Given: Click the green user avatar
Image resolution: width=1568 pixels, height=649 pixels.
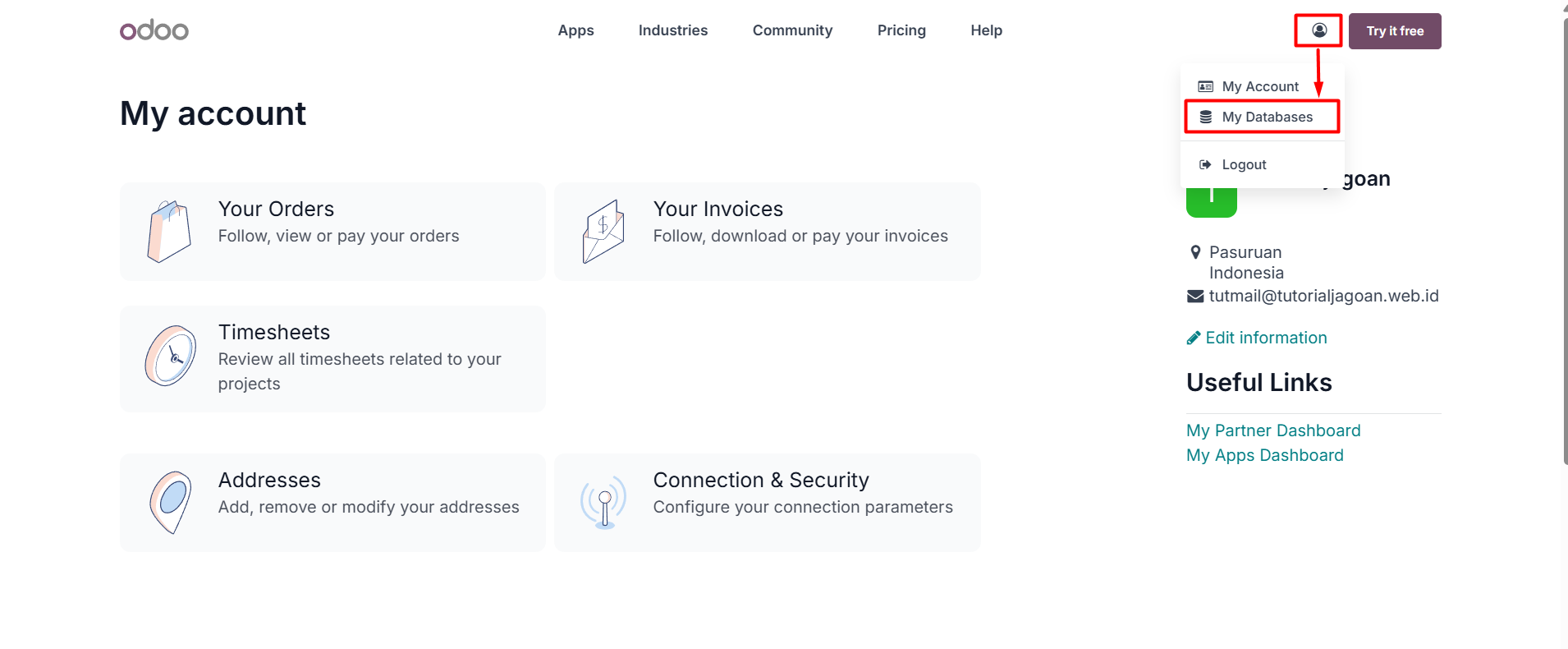Looking at the screenshot, I should [1211, 202].
